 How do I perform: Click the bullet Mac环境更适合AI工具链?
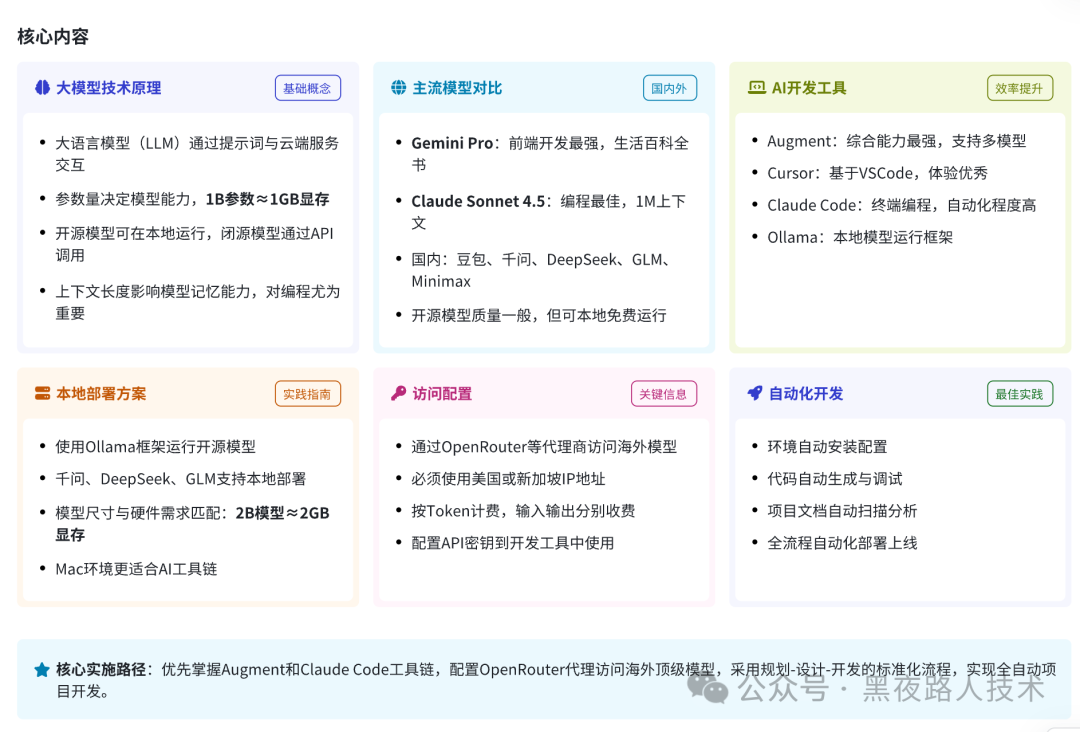coord(136,569)
